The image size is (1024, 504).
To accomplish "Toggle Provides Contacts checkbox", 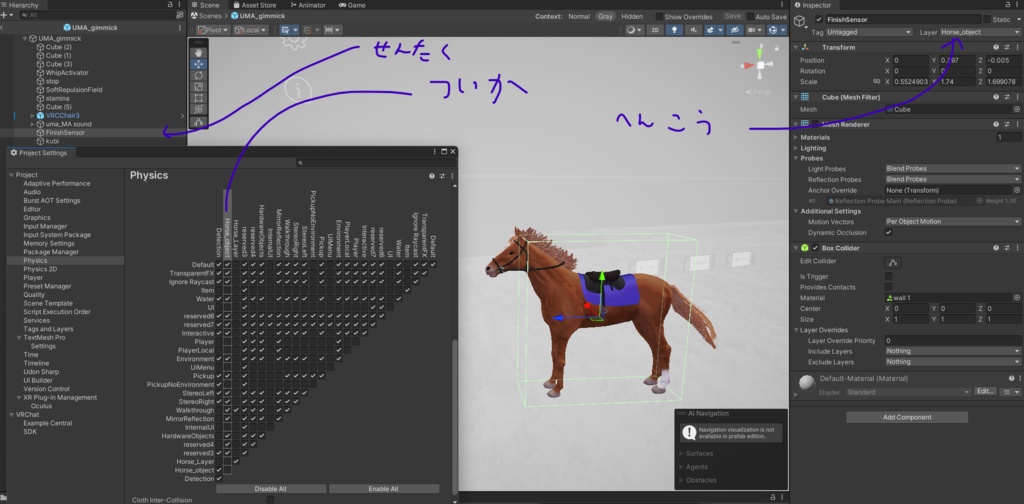I will pyautogui.click(x=889, y=287).
